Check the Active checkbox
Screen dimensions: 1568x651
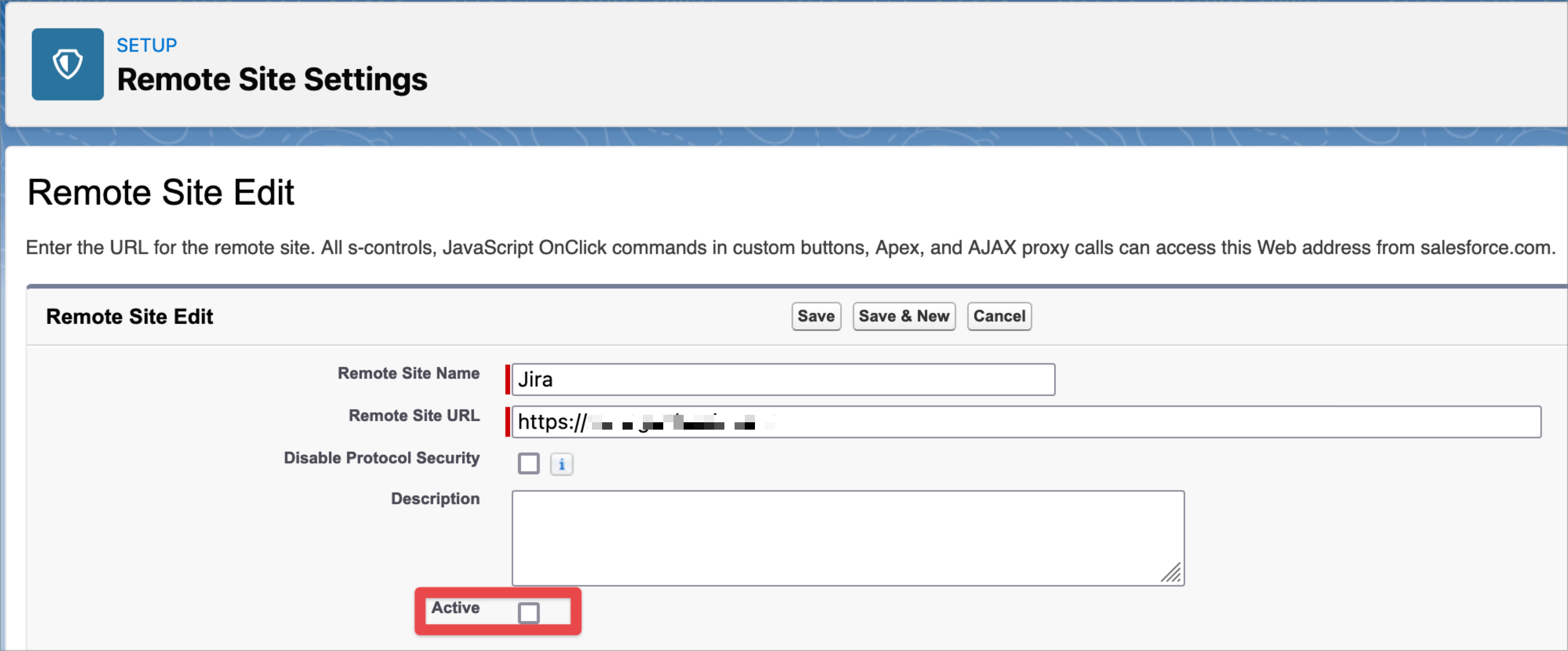(528, 613)
